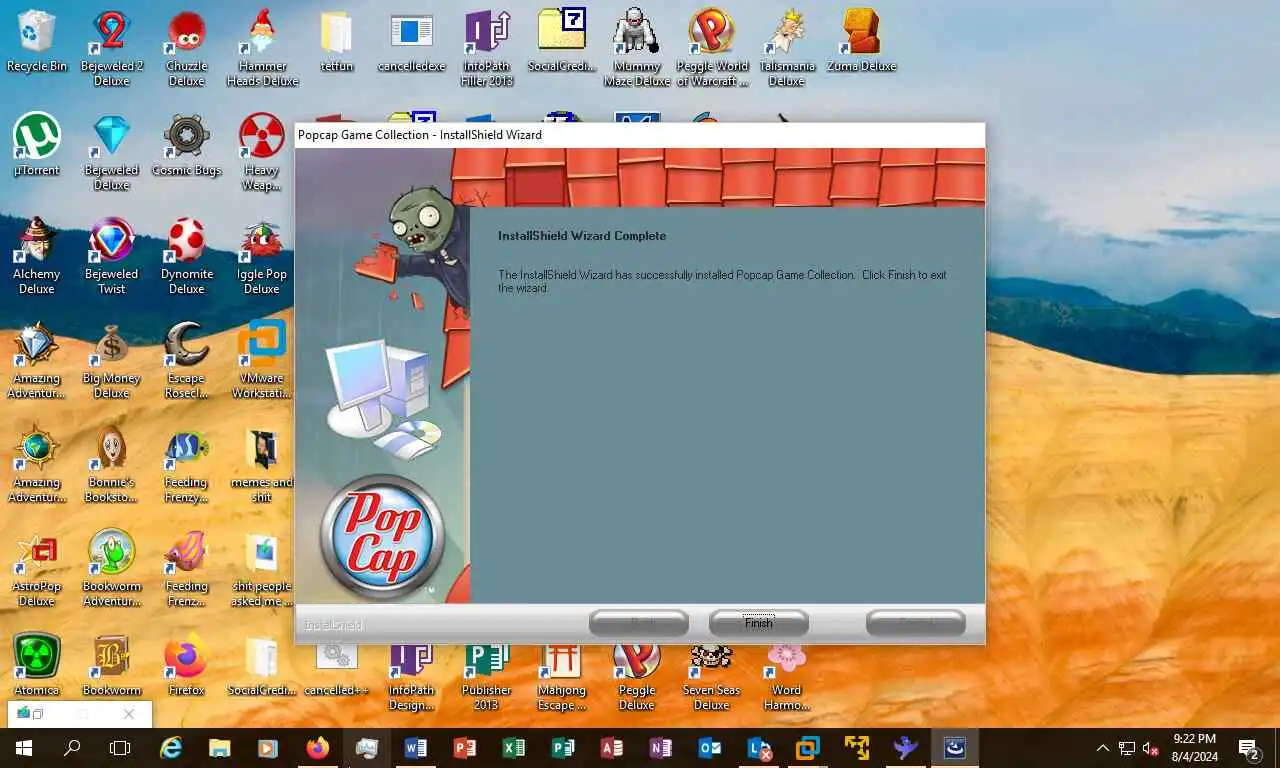Screen dimensions: 1280x768
Task: Select the Atomica desktop shortcut
Action: (37, 665)
